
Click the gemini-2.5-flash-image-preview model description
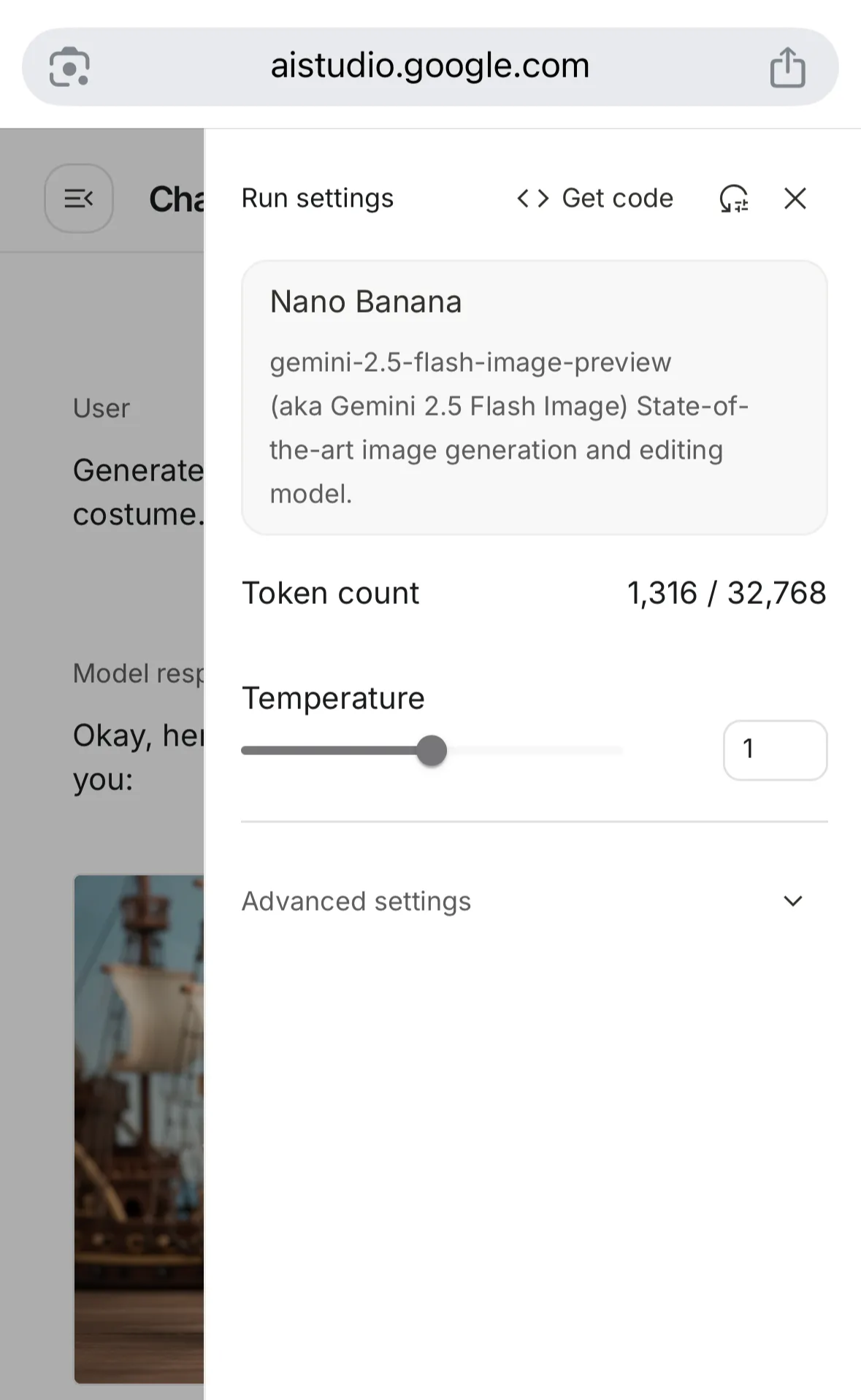[x=508, y=428]
